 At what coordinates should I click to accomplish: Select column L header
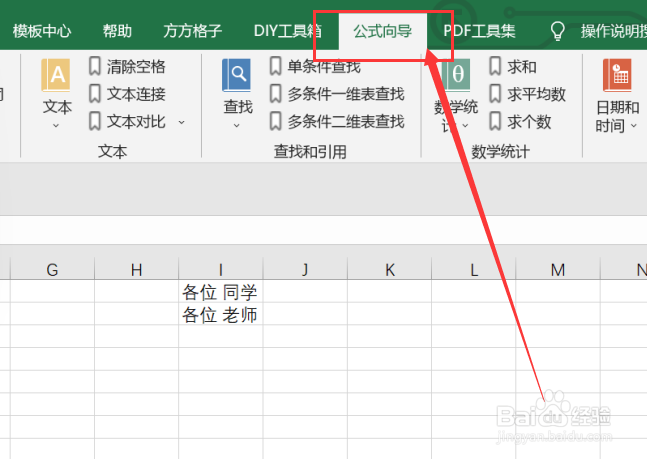click(x=474, y=270)
